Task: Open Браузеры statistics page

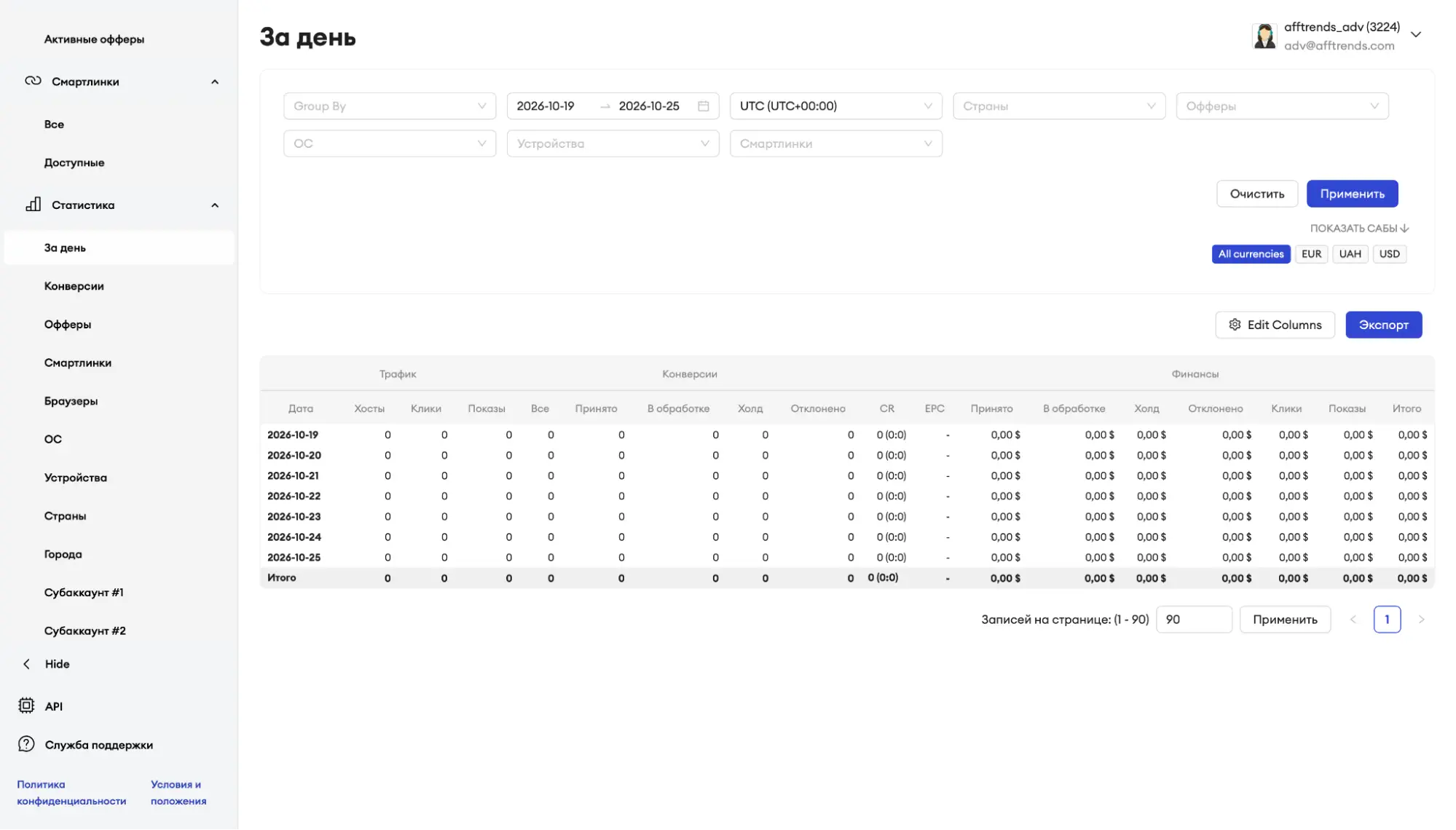Action: tap(71, 401)
